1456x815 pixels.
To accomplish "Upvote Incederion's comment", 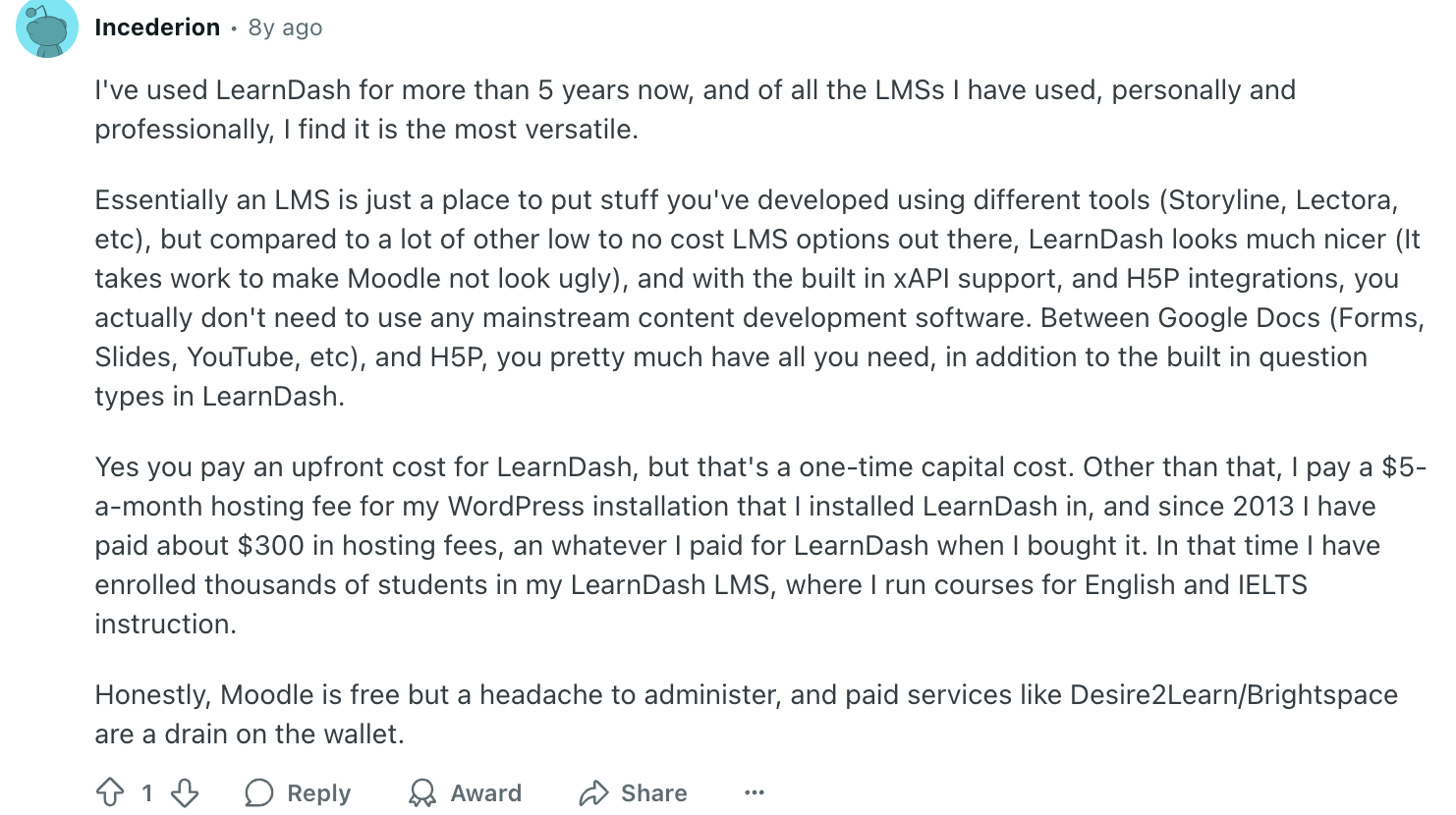I will coord(110,792).
